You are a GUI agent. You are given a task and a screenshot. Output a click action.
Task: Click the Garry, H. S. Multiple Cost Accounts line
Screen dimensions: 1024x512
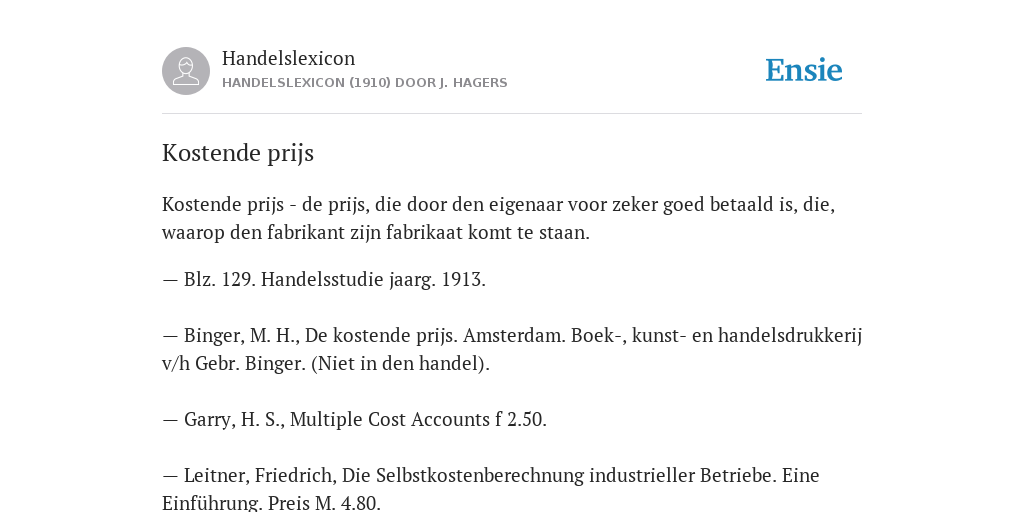pos(354,419)
